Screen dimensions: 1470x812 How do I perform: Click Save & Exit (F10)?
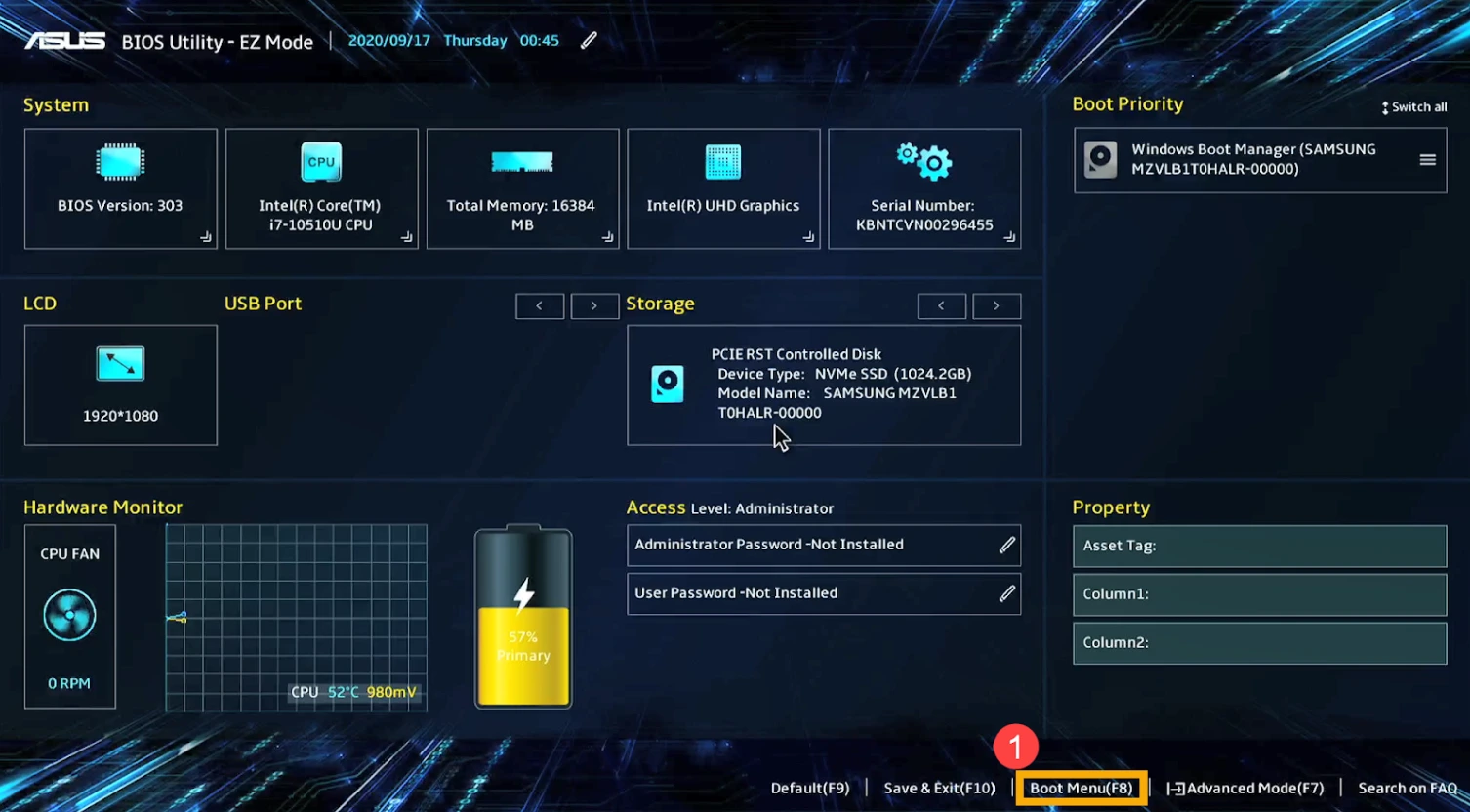(940, 788)
